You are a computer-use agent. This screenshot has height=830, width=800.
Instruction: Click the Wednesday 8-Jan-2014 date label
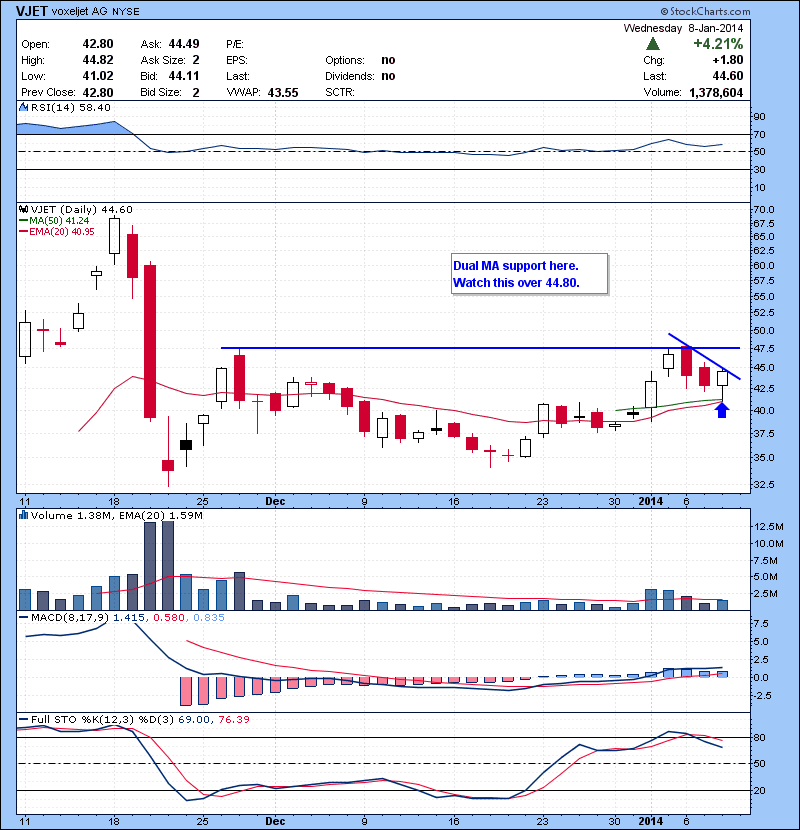683,28
